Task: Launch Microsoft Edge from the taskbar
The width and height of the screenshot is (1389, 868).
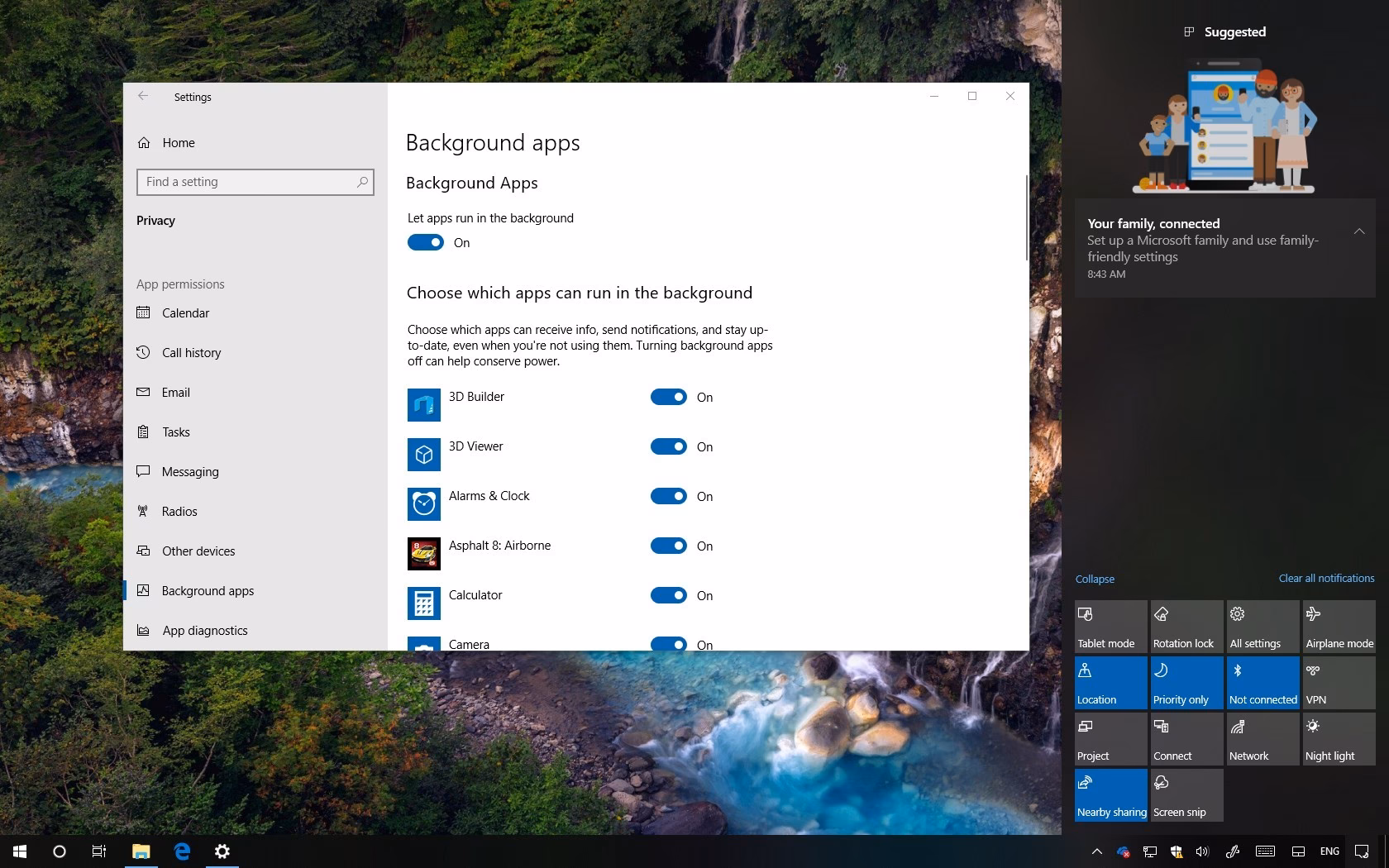Action: point(181,851)
